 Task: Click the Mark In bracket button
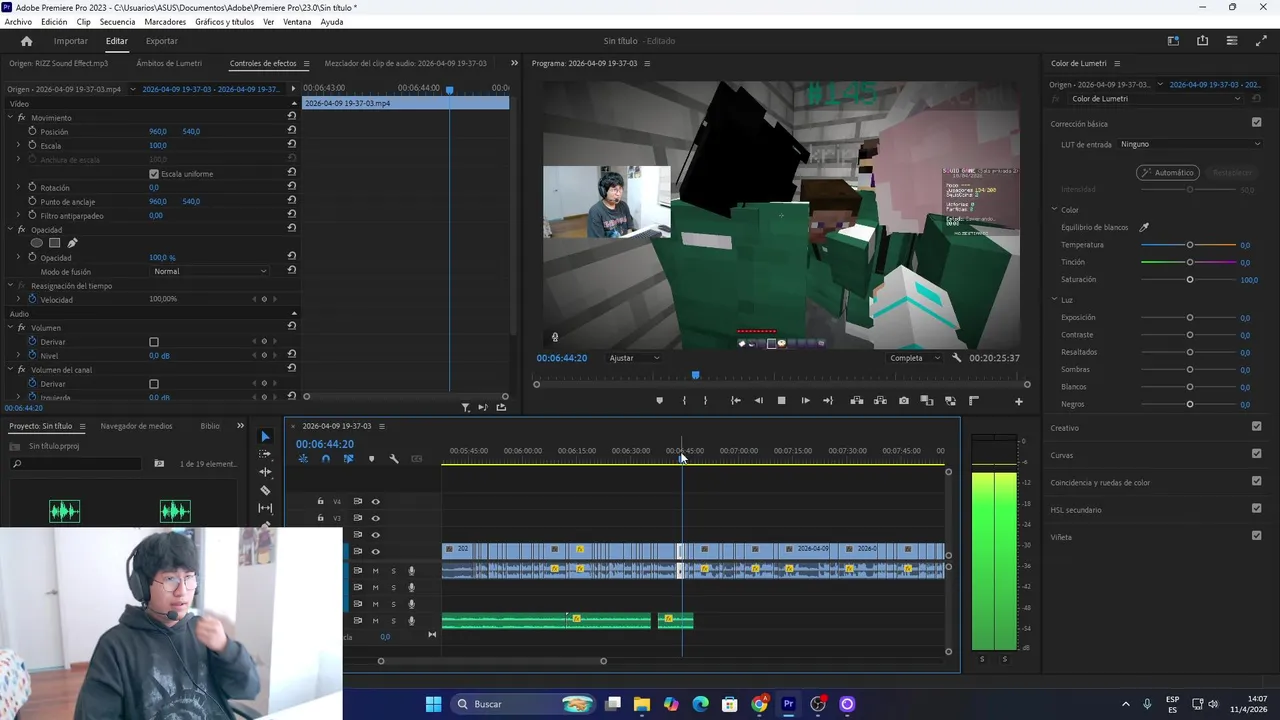pyautogui.click(x=684, y=401)
